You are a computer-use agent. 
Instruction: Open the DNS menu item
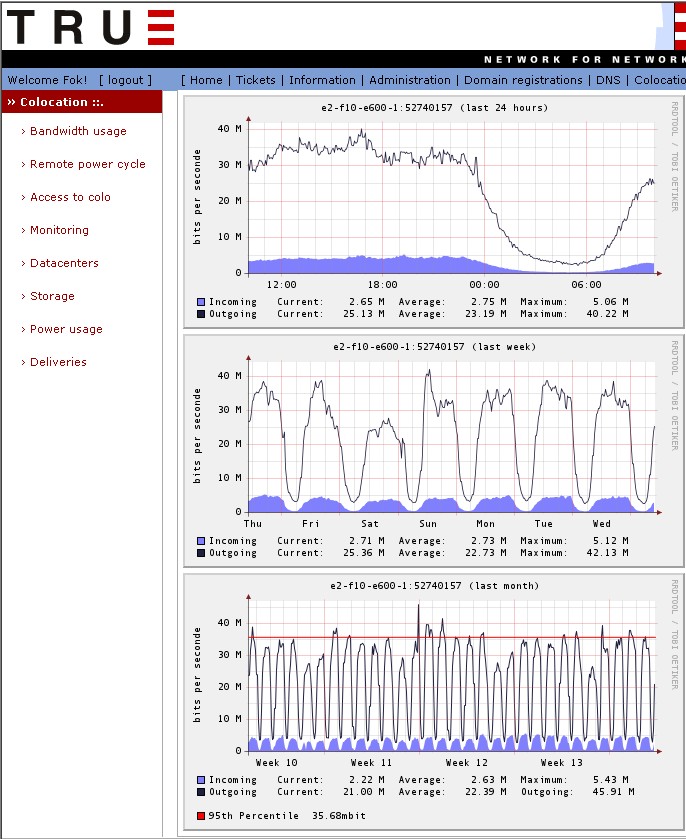608,80
